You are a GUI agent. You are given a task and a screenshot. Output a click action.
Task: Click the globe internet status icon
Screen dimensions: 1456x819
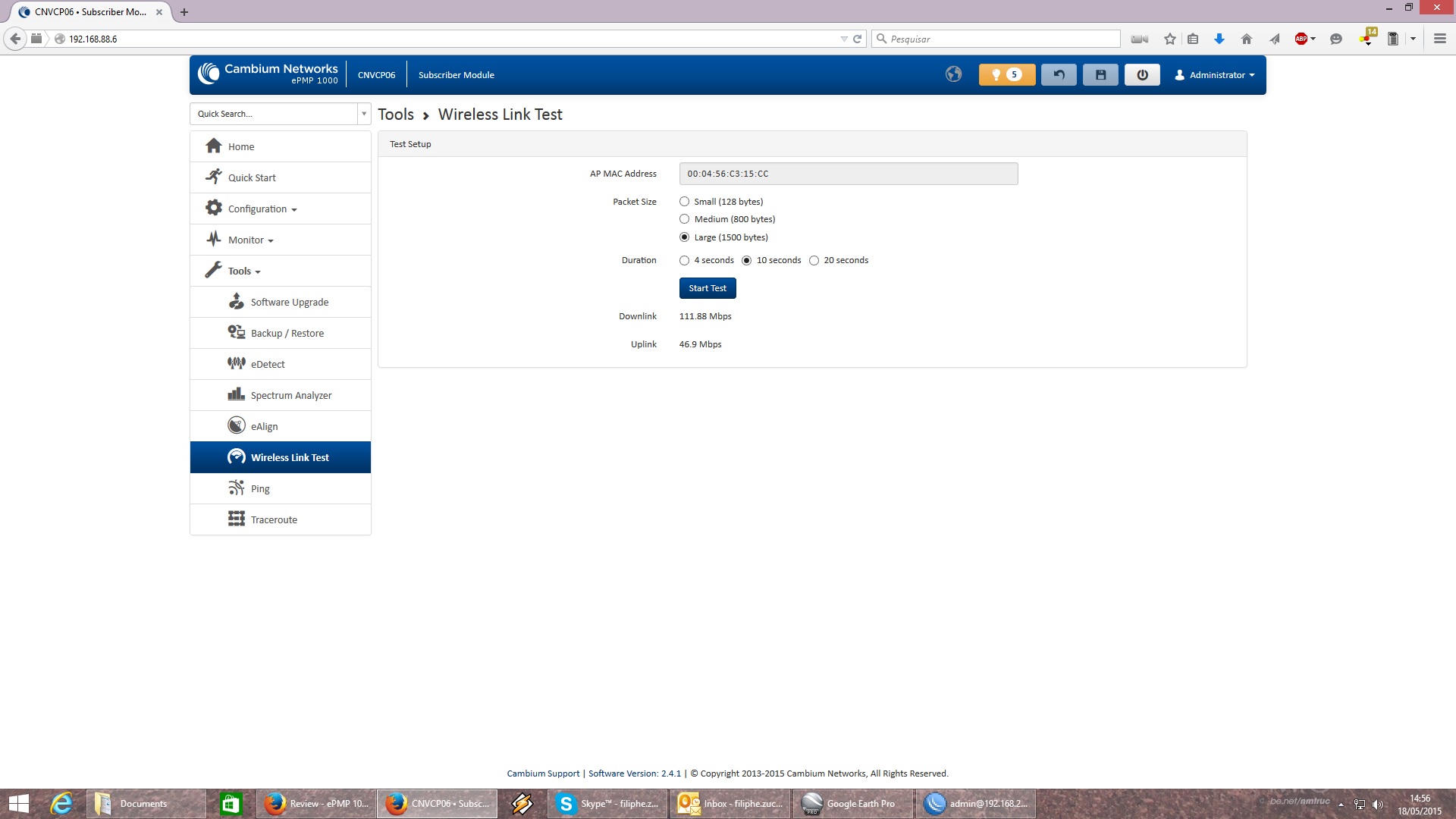pyautogui.click(x=953, y=74)
